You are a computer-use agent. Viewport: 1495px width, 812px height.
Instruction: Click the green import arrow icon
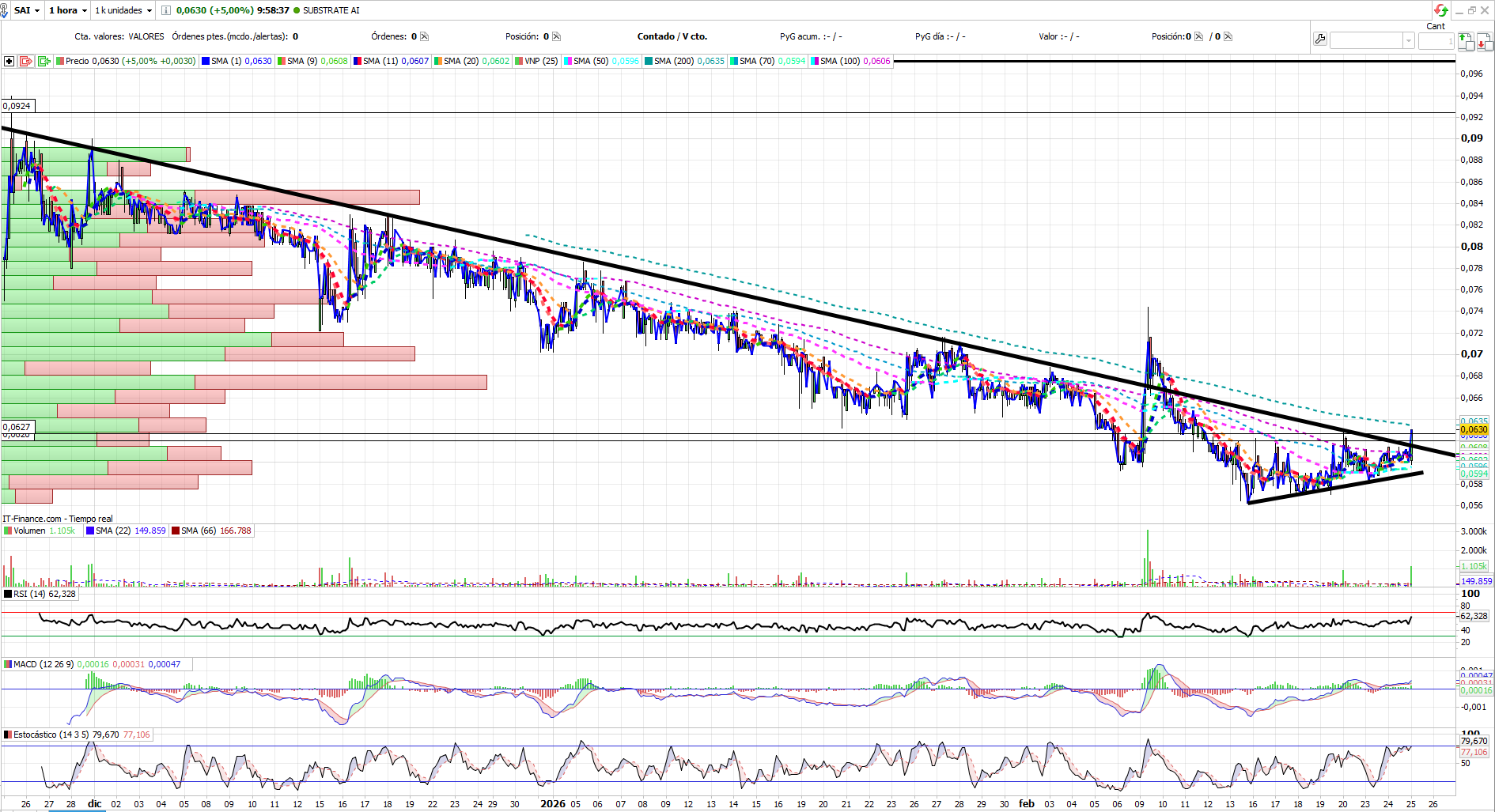click(x=44, y=61)
